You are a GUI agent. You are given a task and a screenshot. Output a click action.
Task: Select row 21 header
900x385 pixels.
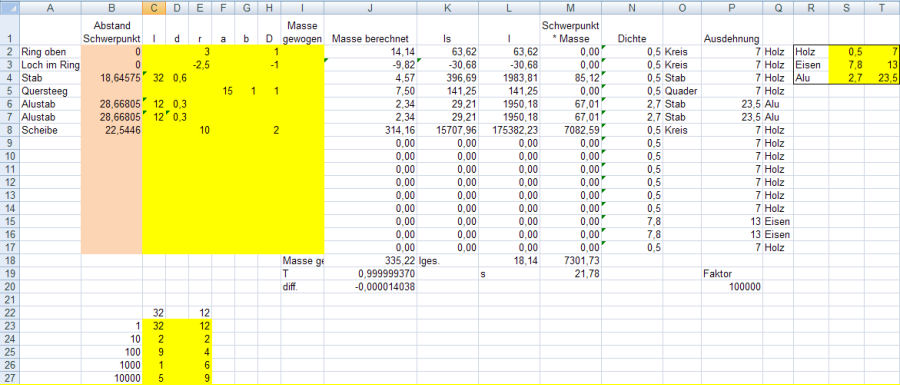[x=9, y=300]
